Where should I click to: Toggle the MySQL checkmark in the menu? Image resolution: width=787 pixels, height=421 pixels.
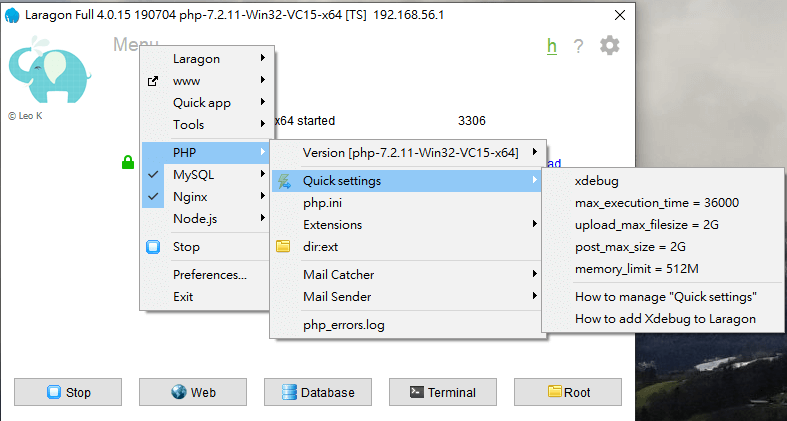(154, 175)
